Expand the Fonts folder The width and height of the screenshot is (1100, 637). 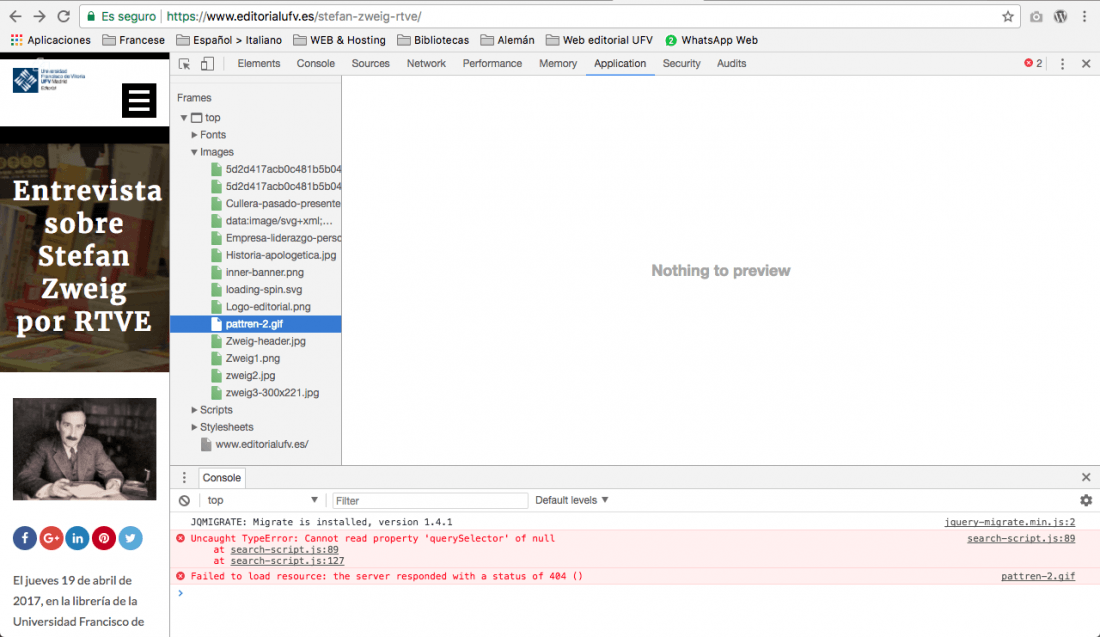point(194,135)
